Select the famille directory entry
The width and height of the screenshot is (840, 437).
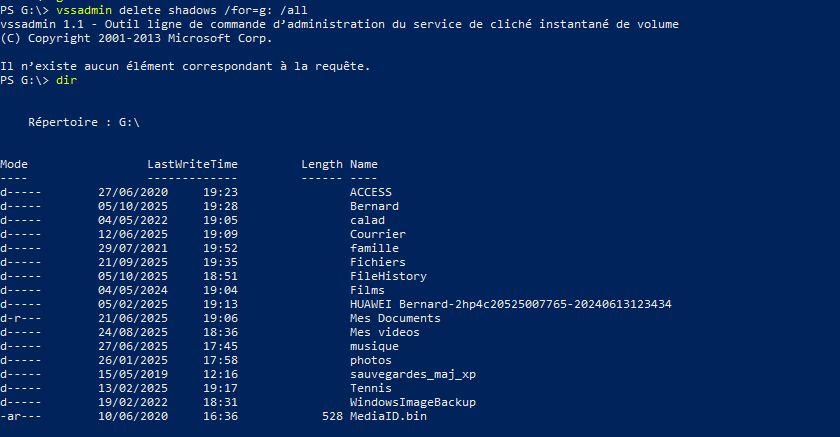374,248
